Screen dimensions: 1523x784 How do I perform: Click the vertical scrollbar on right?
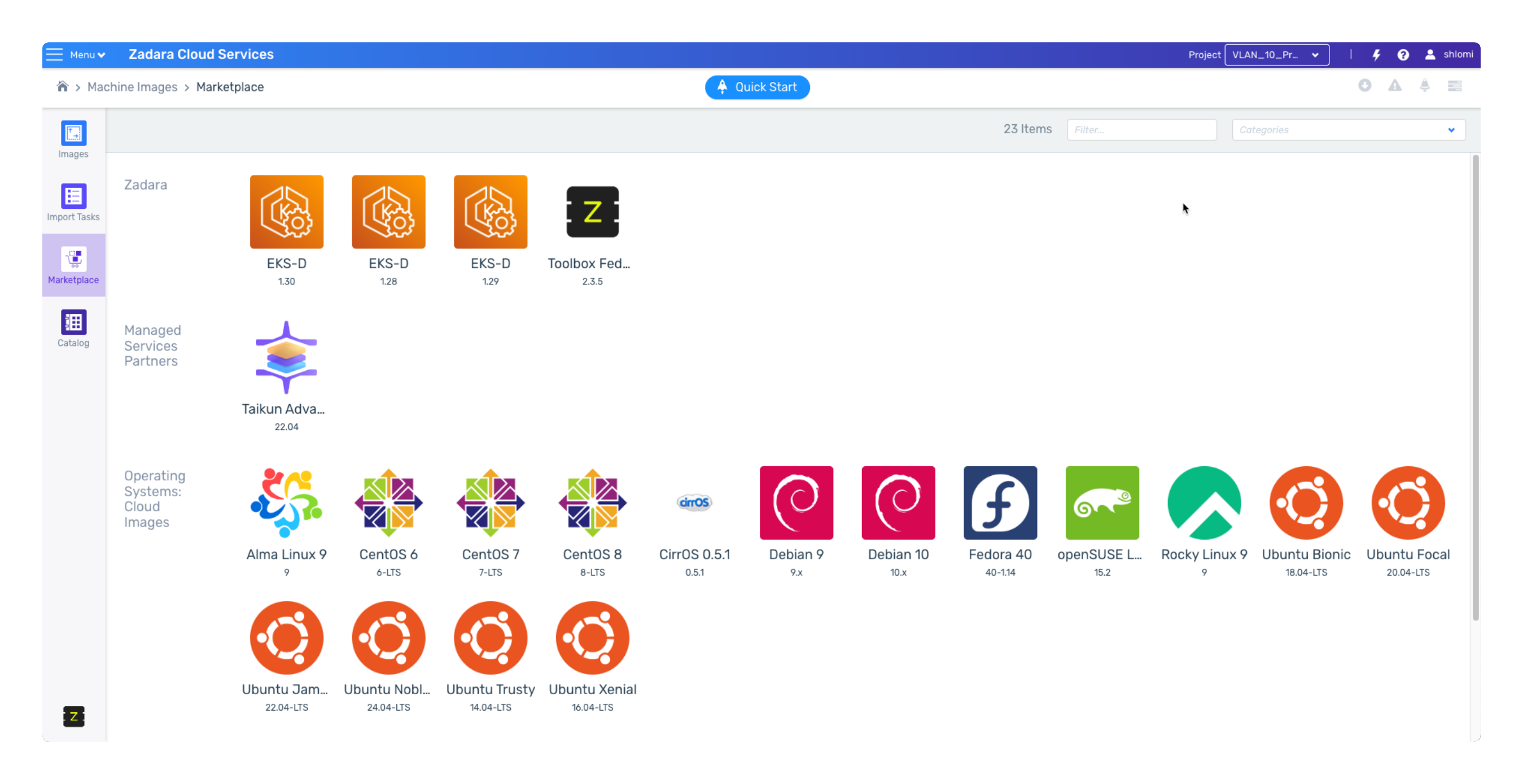tap(1475, 387)
